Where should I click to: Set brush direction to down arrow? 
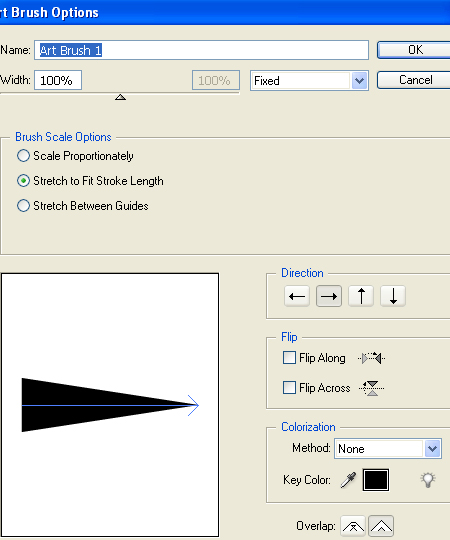tap(393, 296)
